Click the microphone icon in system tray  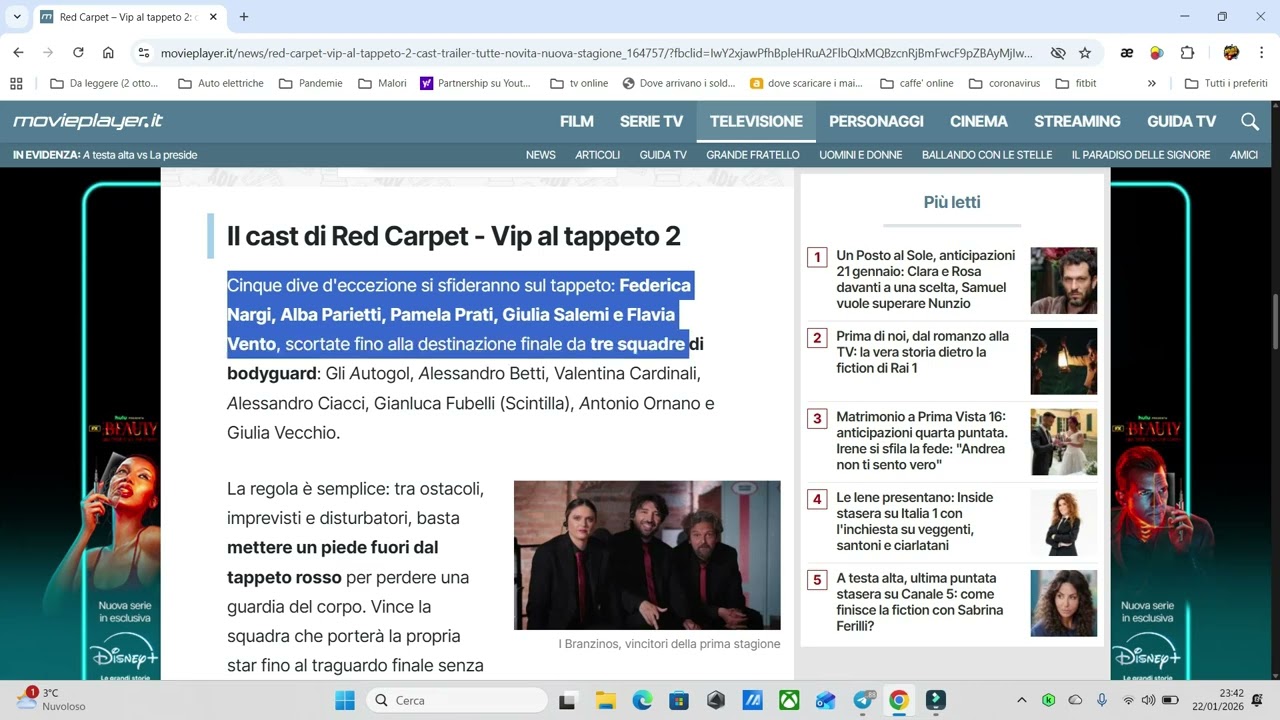[x=1102, y=700]
